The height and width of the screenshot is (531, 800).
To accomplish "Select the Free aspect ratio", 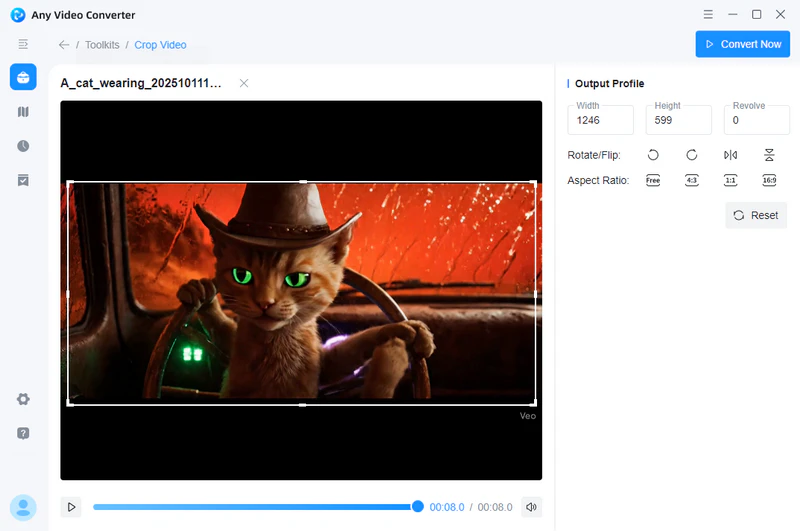I will pyautogui.click(x=653, y=181).
